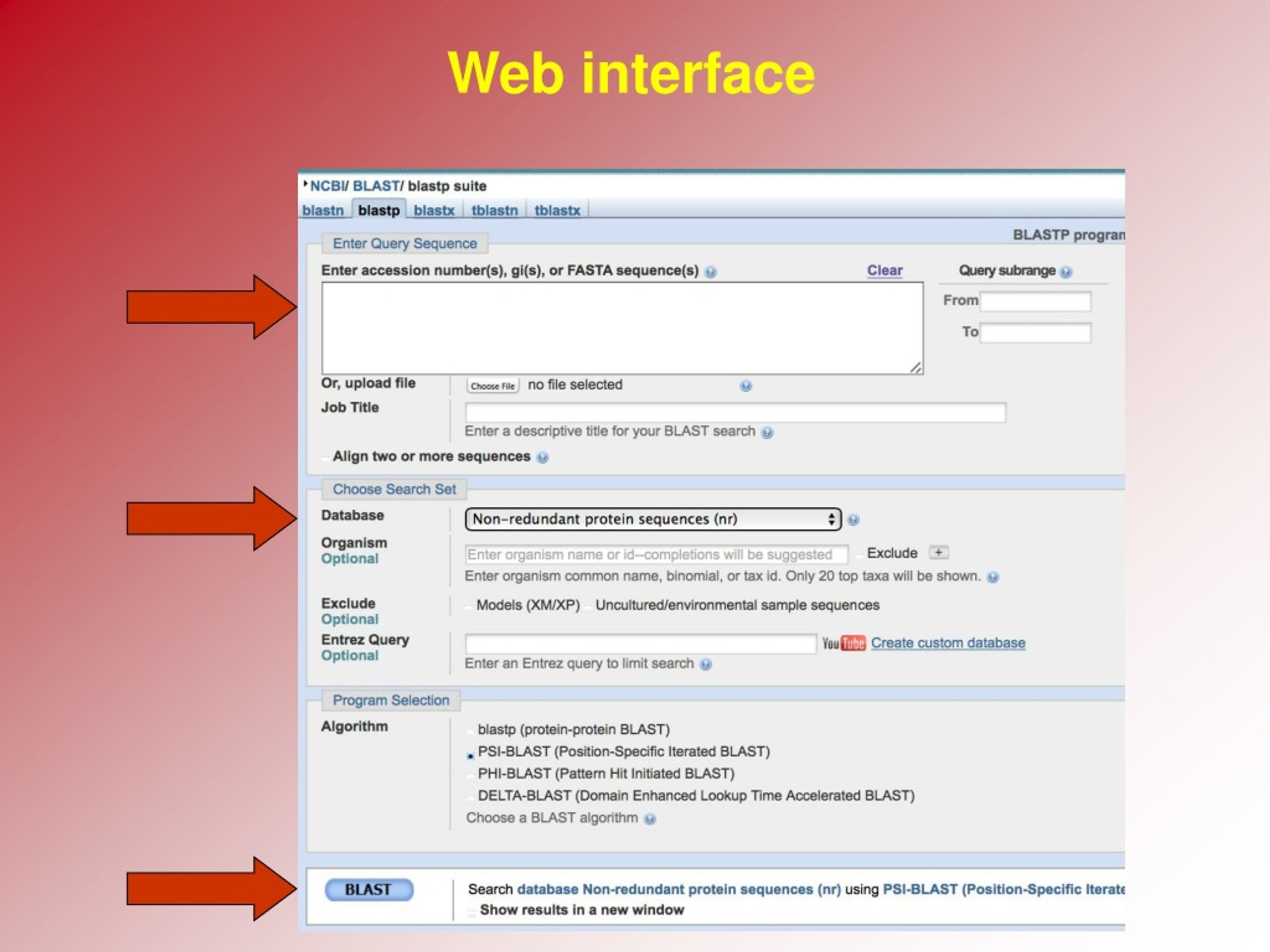Viewport: 1270px width, 952px height.
Task: Click help icon next to Database dropdown
Action: point(853,520)
